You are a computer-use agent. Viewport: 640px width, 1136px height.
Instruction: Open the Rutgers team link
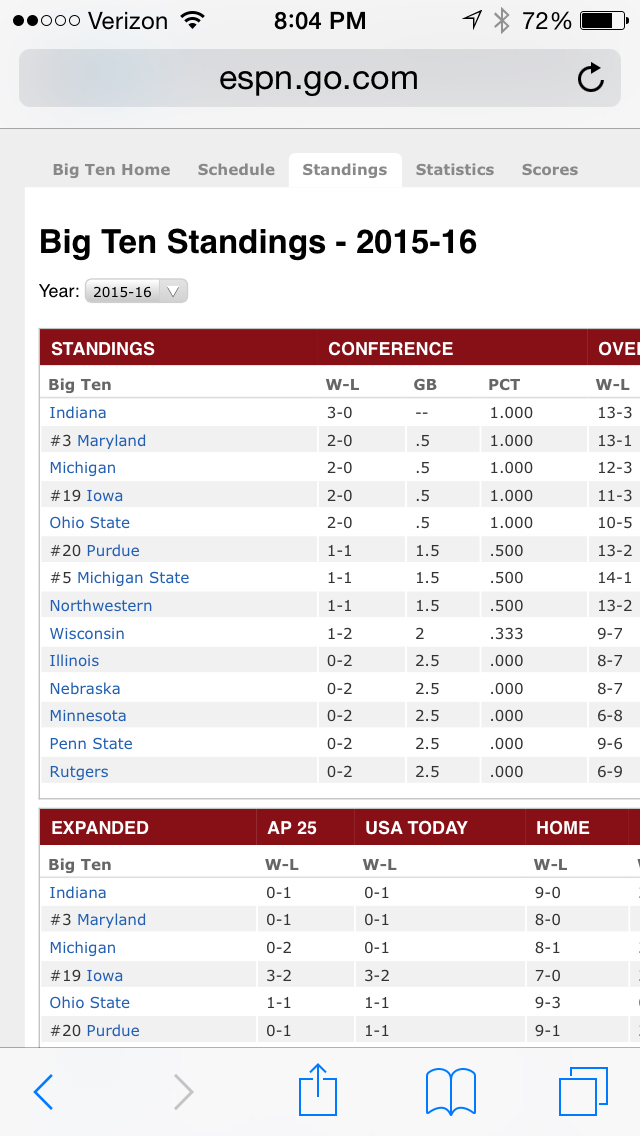point(79,771)
